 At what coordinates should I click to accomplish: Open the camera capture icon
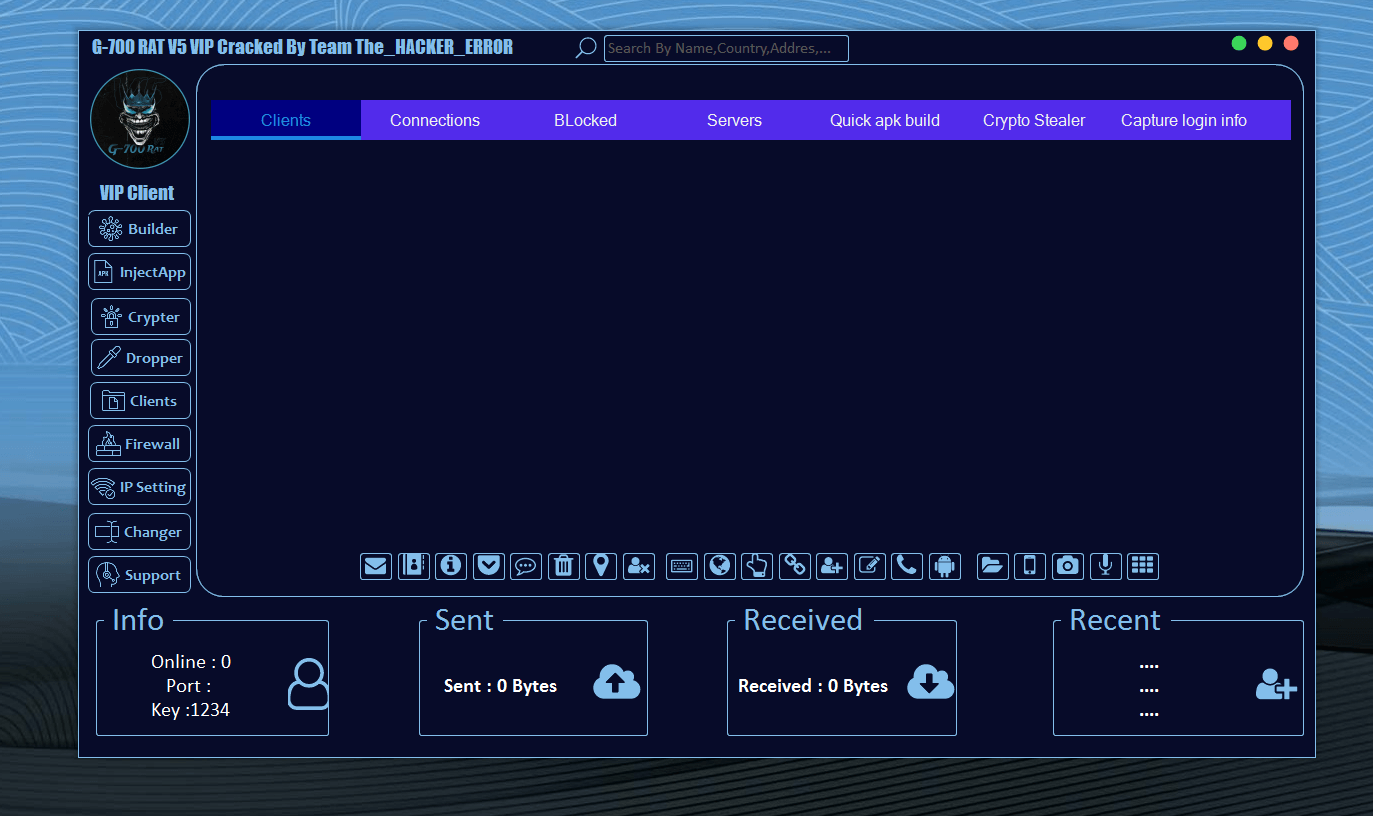point(1068,566)
